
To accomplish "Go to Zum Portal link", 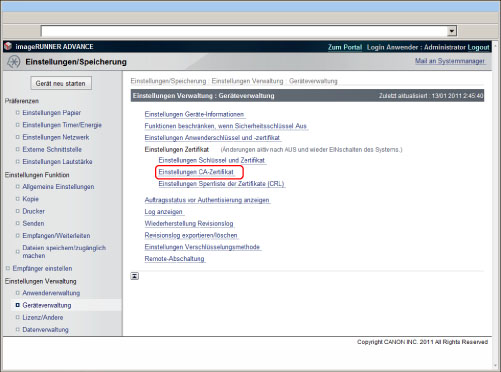I will (x=345, y=47).
